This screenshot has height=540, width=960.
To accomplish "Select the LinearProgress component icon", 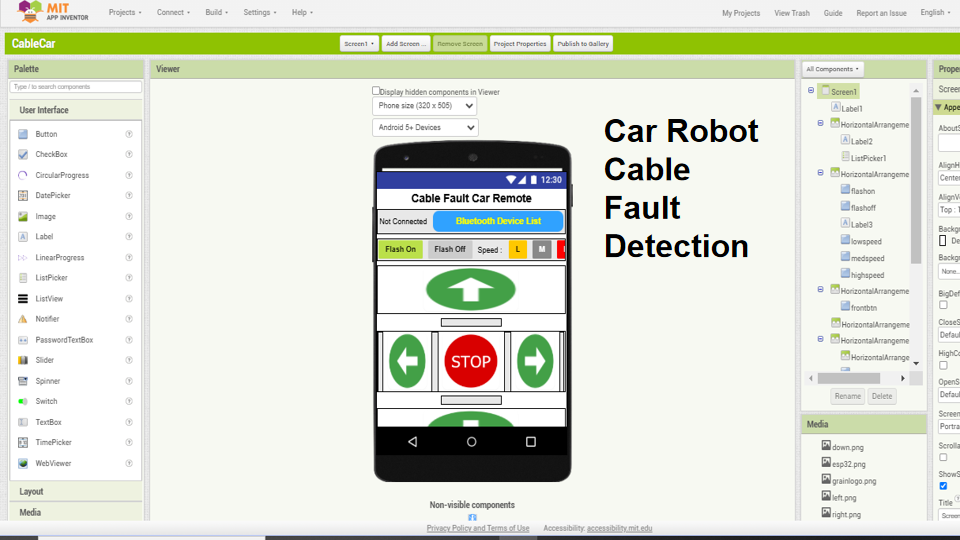I will click(23, 258).
